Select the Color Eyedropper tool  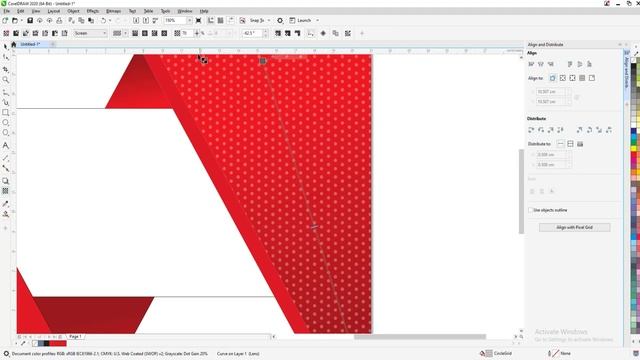point(5,204)
